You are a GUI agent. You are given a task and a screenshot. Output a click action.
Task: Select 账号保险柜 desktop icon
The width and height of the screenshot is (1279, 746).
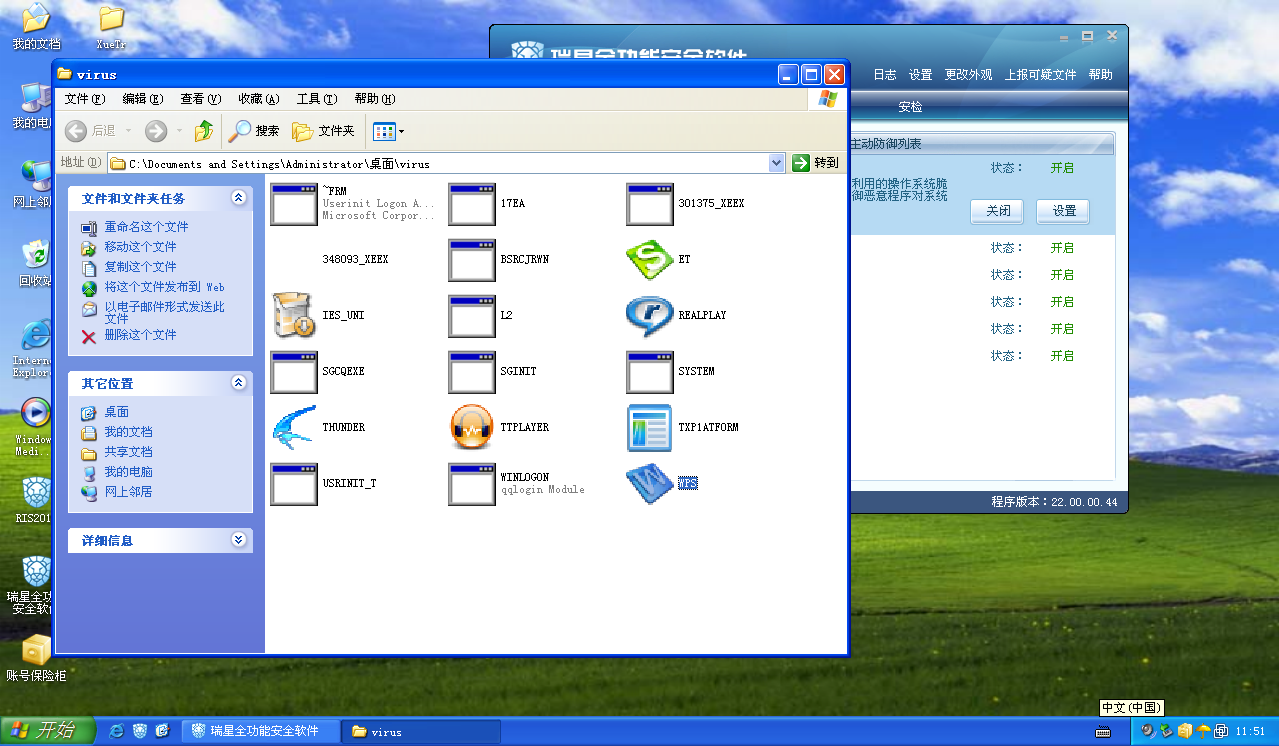[x=36, y=659]
